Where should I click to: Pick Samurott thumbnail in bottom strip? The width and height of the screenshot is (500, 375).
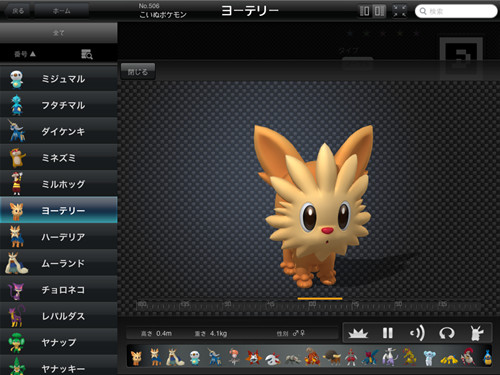(214, 357)
